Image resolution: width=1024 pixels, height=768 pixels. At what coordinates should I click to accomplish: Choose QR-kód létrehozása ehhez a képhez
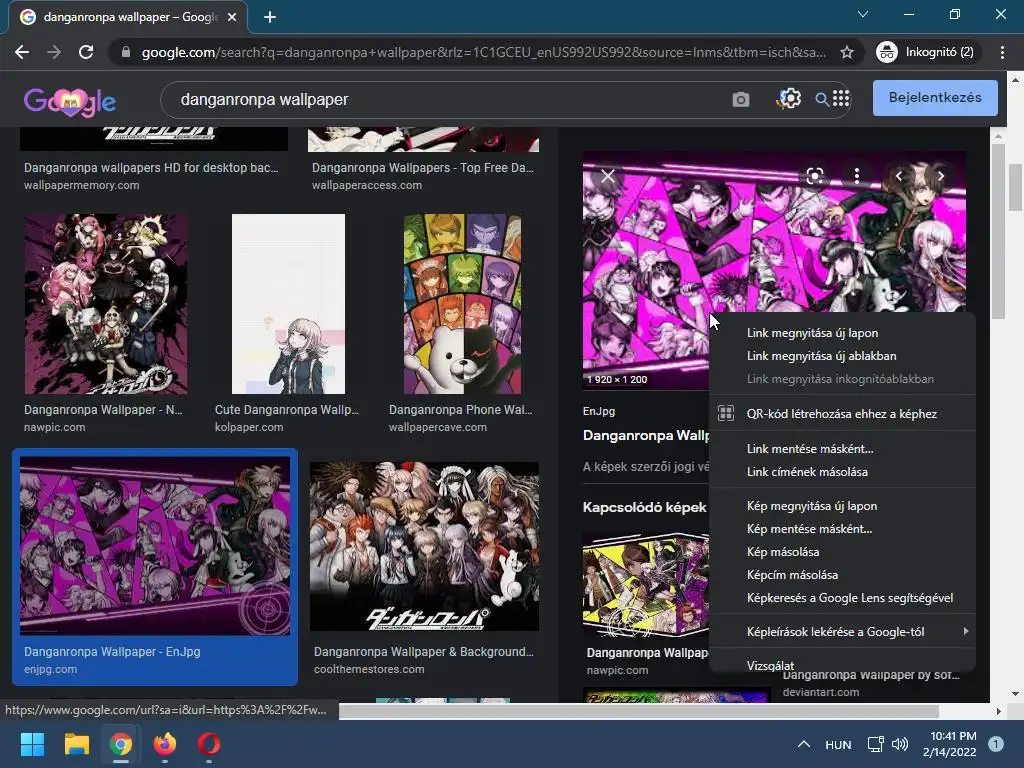coord(842,413)
